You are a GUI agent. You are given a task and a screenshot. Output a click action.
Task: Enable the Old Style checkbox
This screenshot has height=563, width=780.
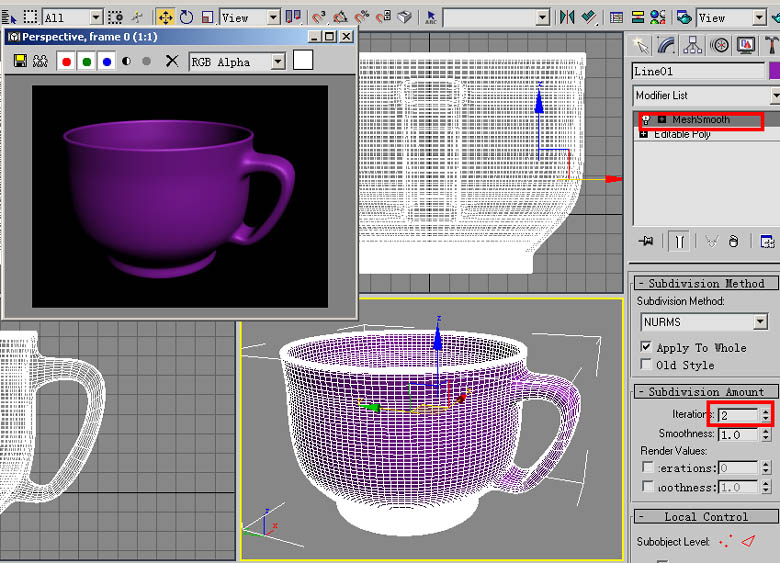[x=646, y=365]
